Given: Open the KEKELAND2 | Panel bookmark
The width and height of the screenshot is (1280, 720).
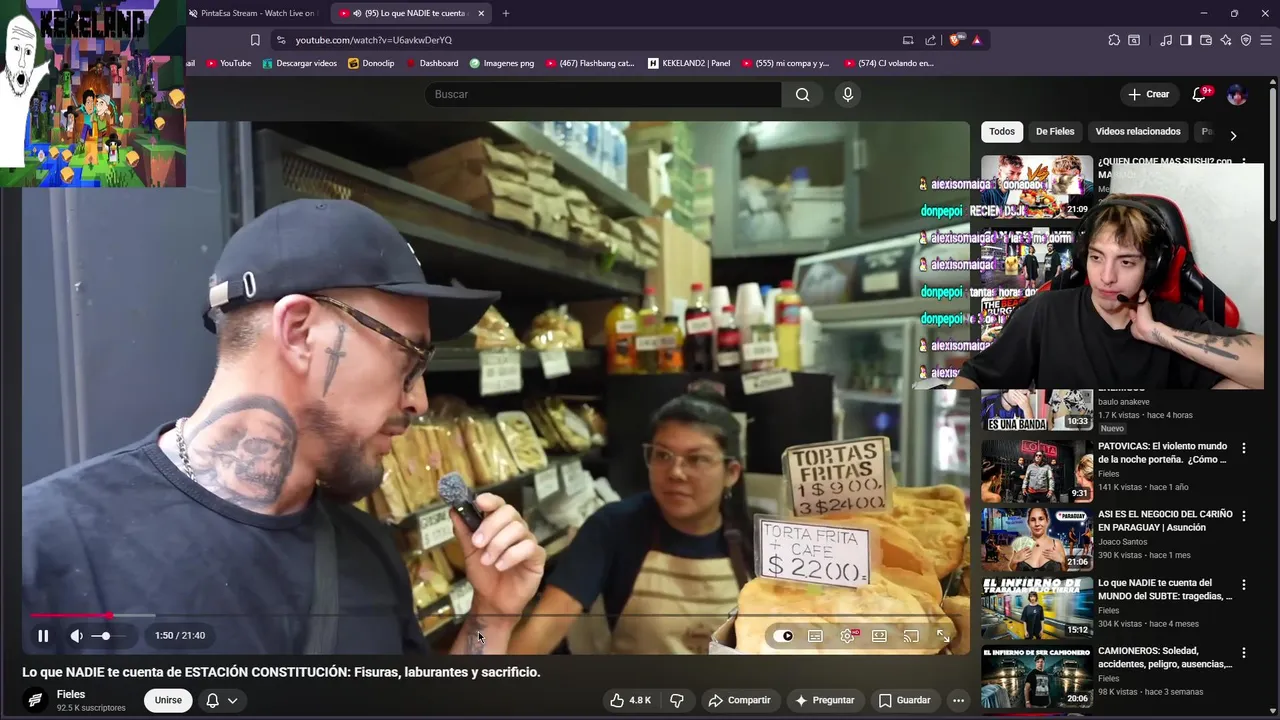Looking at the screenshot, I should tap(689, 63).
